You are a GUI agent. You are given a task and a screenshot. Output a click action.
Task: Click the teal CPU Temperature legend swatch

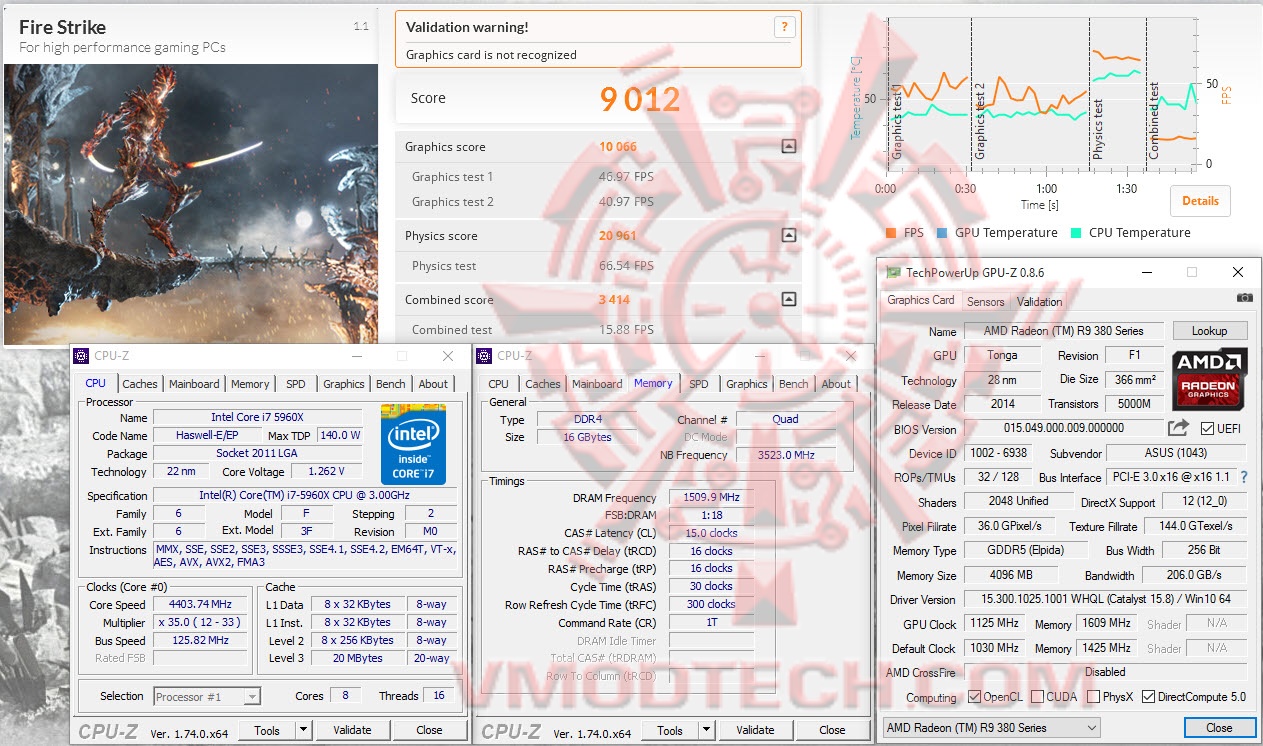tap(1076, 233)
